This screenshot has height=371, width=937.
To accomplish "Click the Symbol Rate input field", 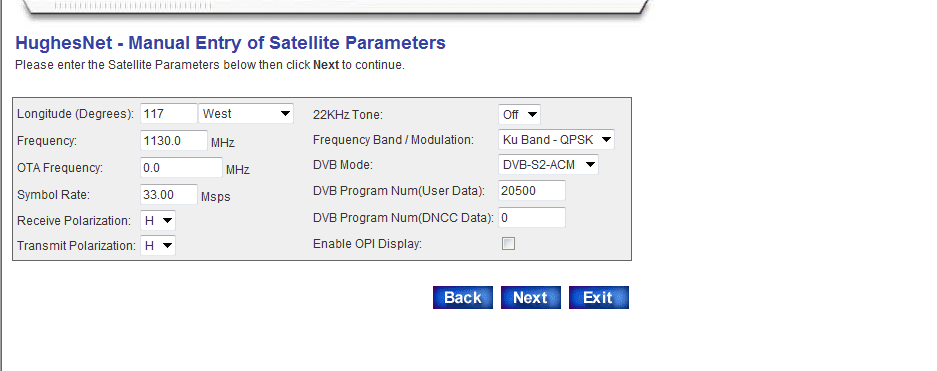I will click(x=169, y=194).
